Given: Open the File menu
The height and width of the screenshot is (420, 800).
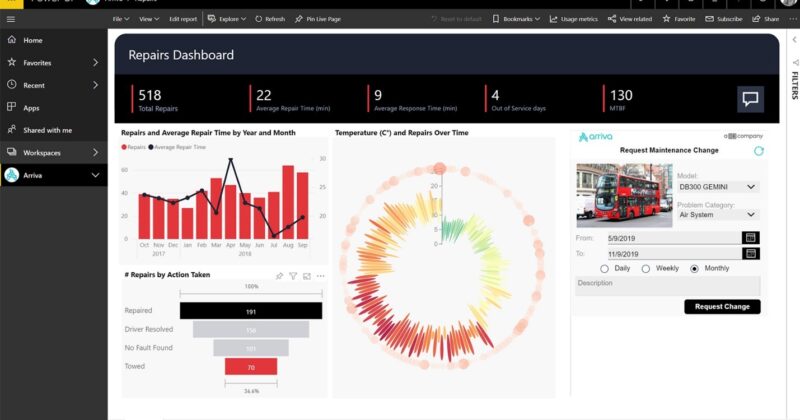Looking at the screenshot, I should click(121, 19).
